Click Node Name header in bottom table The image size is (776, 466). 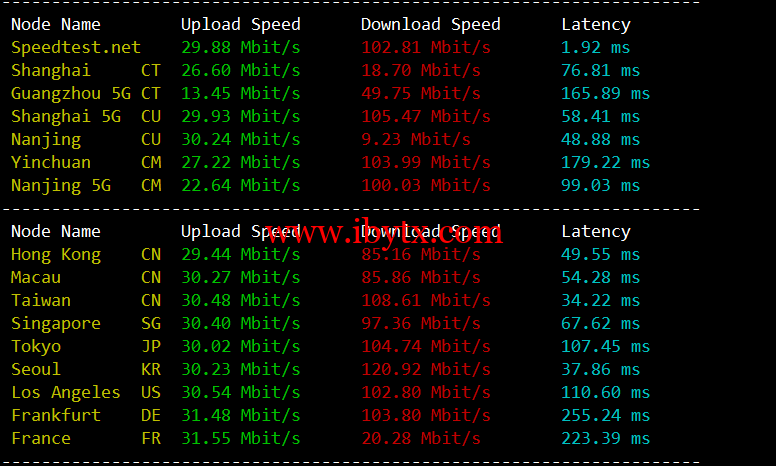click(x=56, y=231)
